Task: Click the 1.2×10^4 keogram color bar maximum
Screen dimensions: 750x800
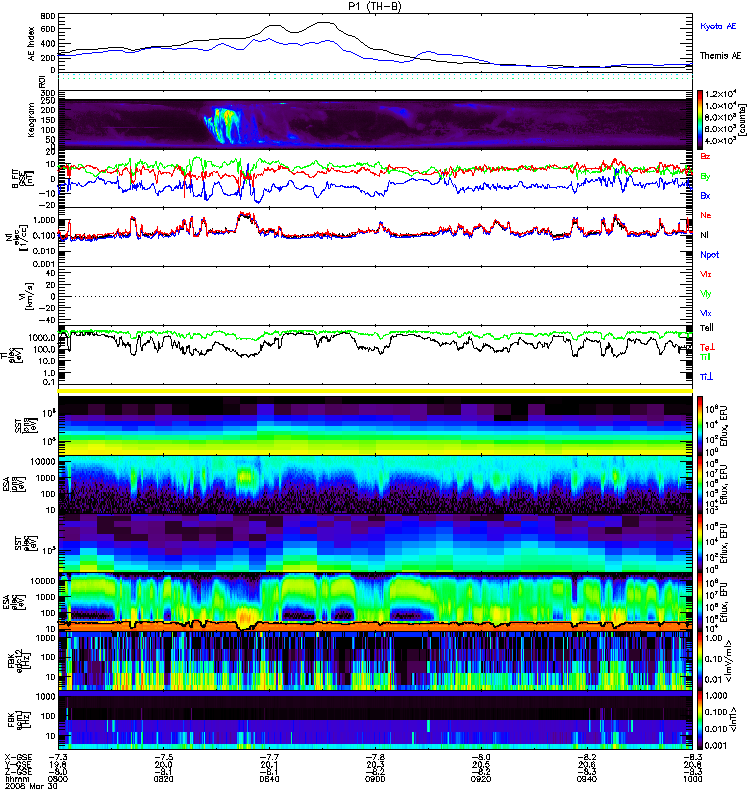Action: [720, 94]
